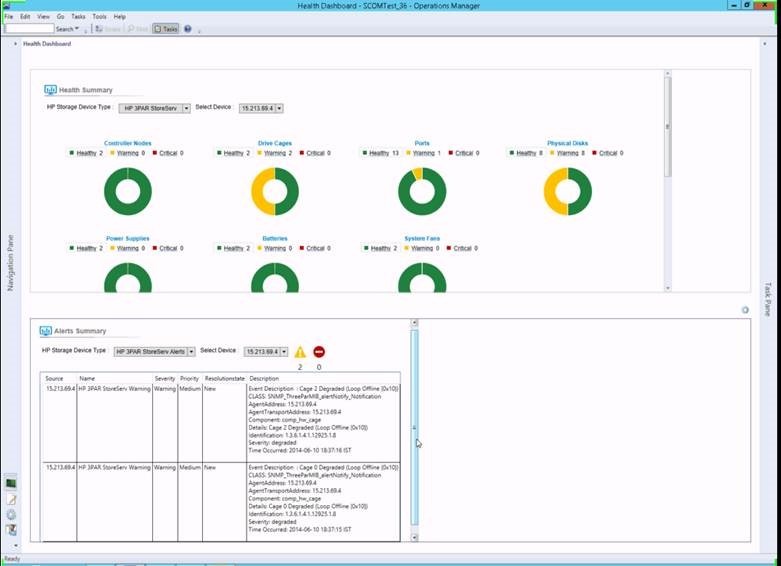Click the gear icon above the right panel
This screenshot has width=781, height=566.
click(x=745, y=310)
